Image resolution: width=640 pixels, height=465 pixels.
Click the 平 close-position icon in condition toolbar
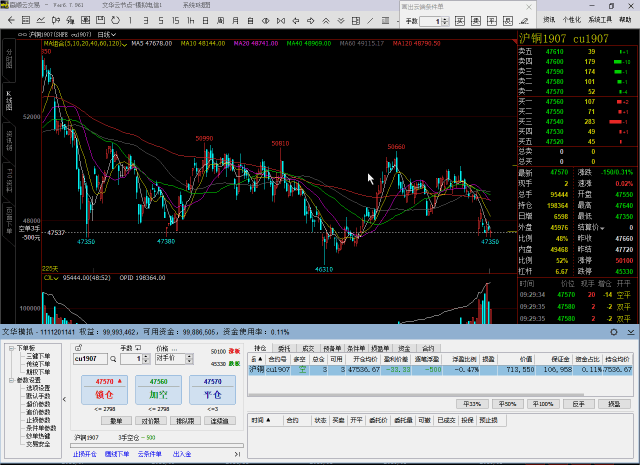pyautogui.click(x=492, y=21)
